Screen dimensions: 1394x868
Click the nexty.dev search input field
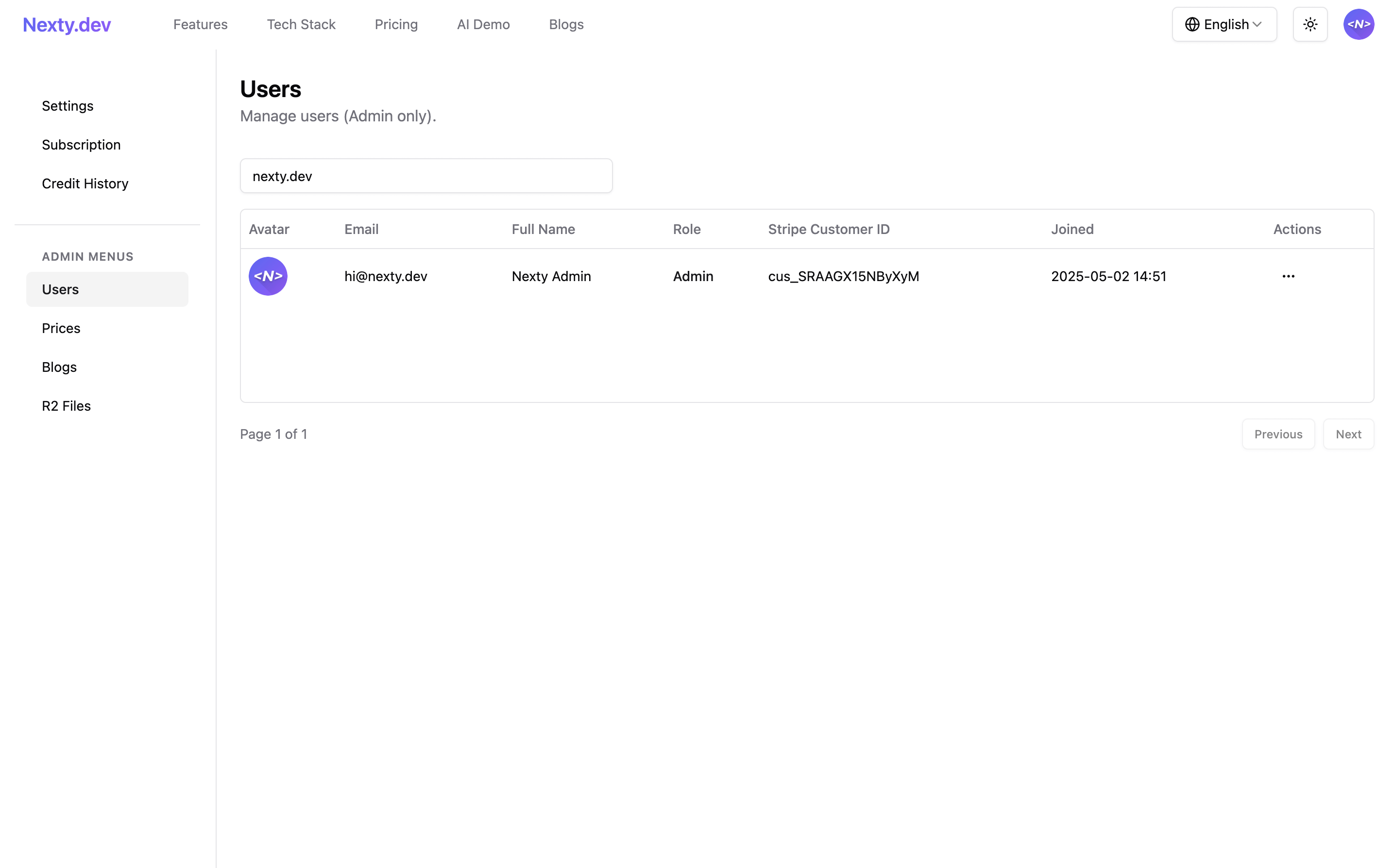(426, 176)
